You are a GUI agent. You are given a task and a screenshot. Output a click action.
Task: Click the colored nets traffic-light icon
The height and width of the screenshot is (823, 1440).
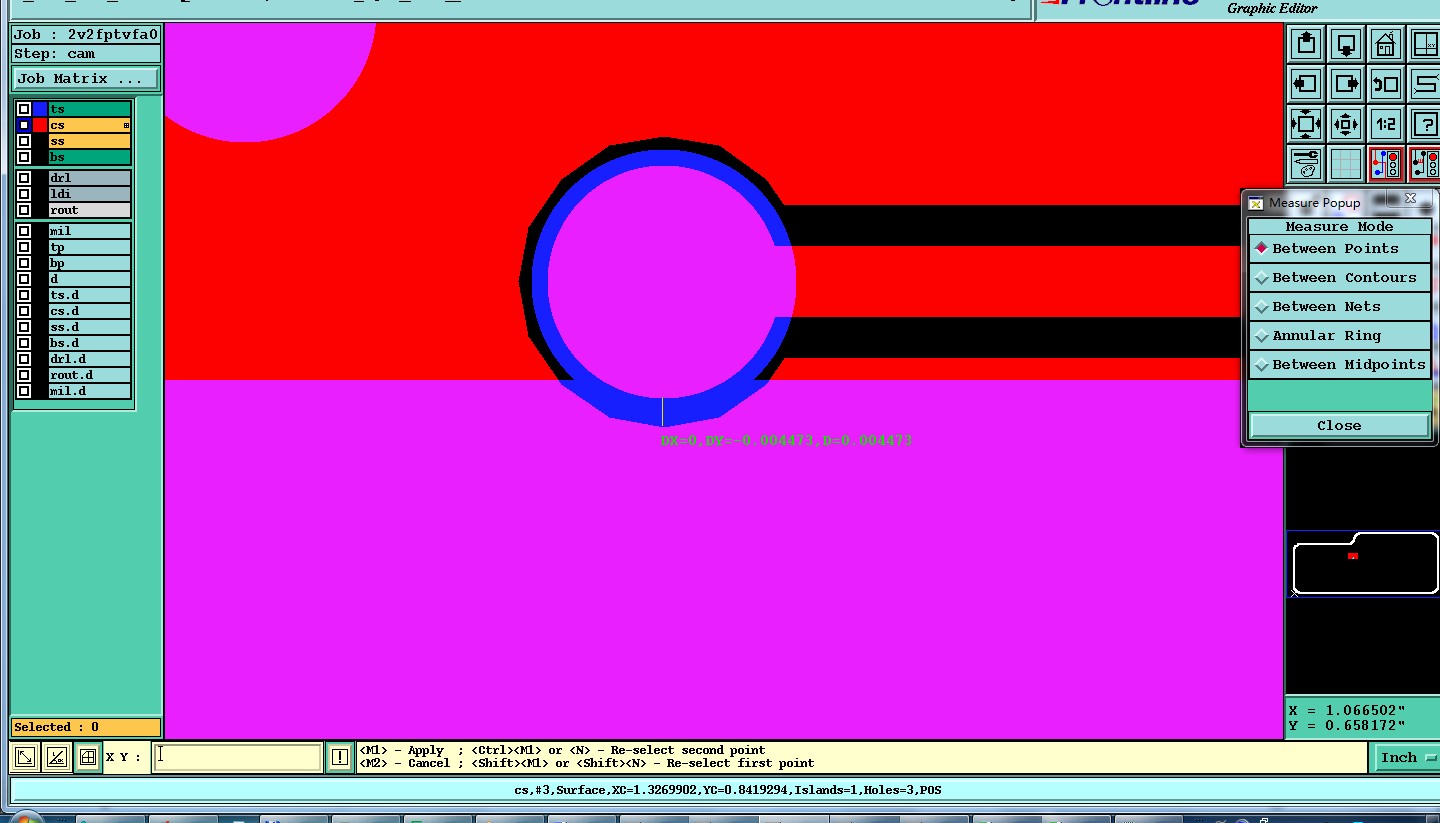coord(1386,163)
